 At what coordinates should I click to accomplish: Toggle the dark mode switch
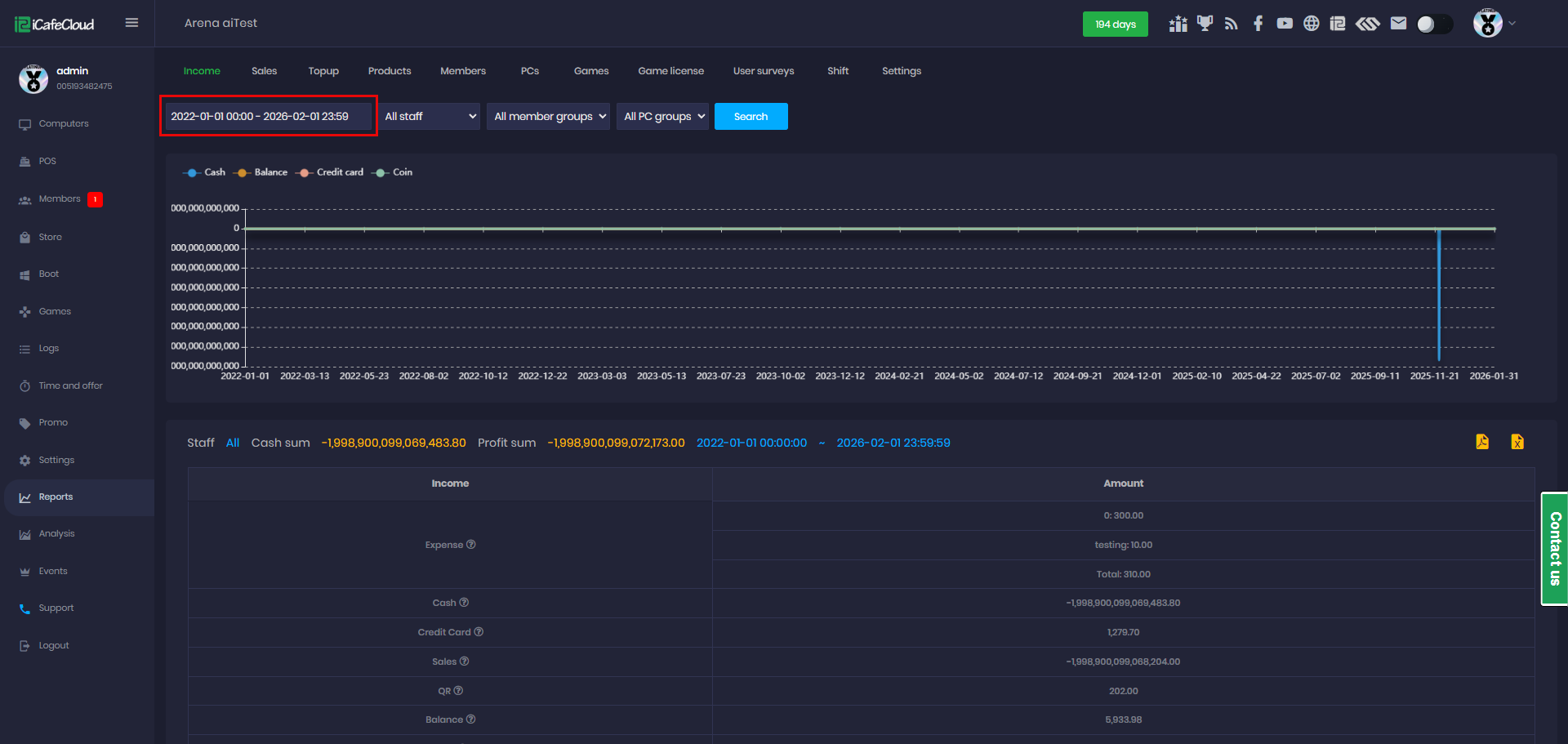click(x=1434, y=25)
